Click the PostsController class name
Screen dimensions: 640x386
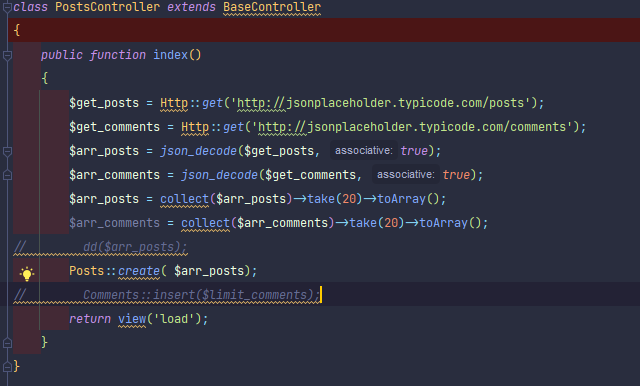(x=107, y=7)
